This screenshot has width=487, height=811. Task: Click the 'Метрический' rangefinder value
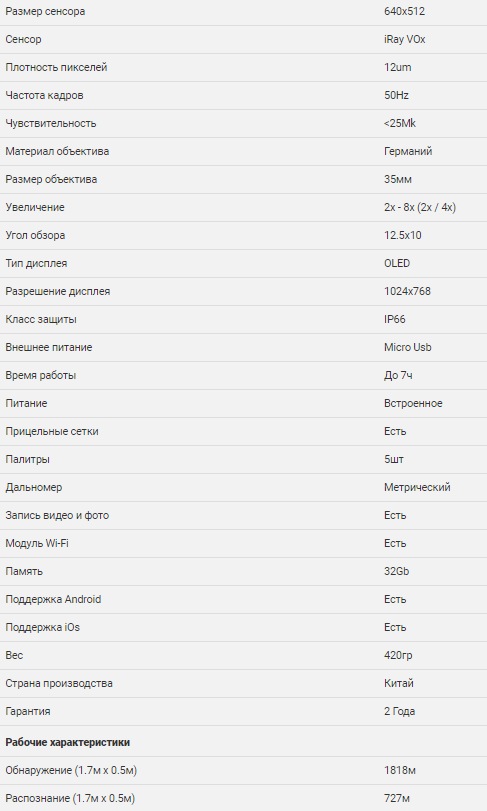pyautogui.click(x=417, y=487)
